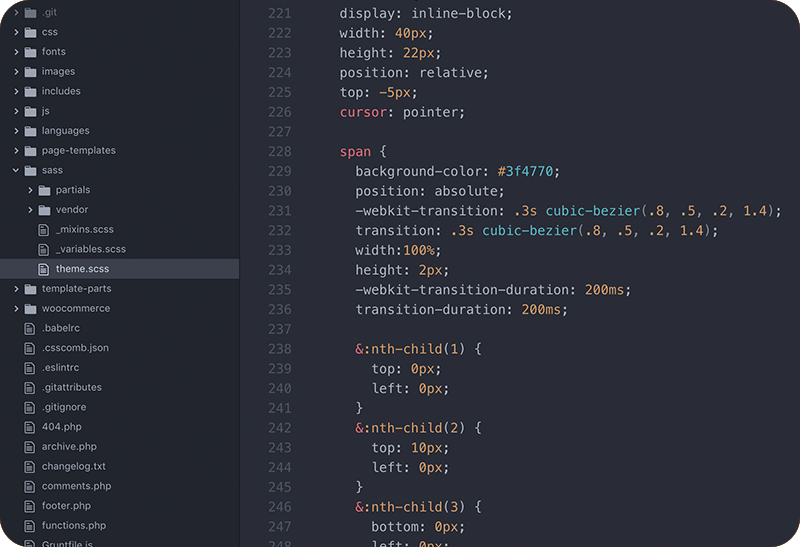Open the .gitignore file name
The image size is (800, 547).
(x=64, y=407)
